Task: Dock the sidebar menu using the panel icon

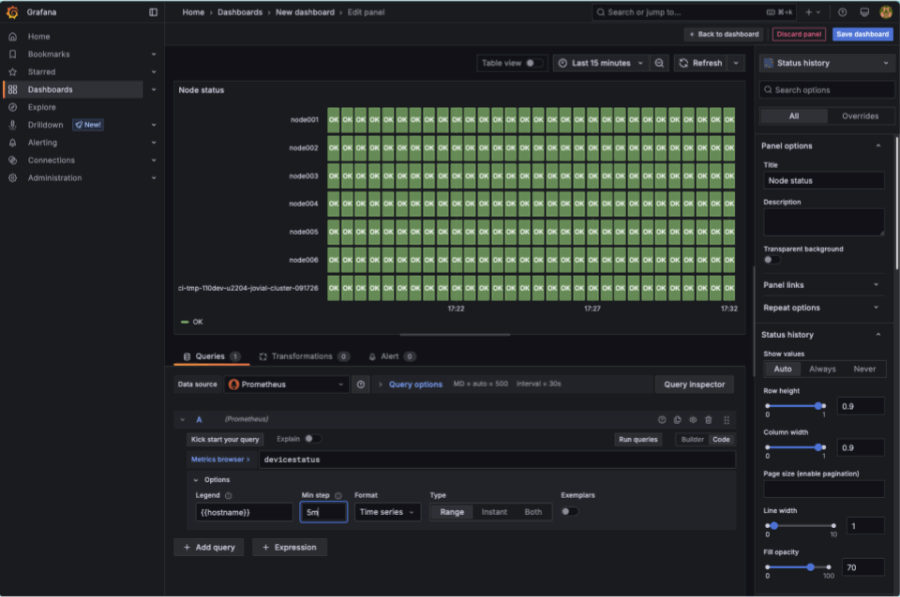Action: (153, 12)
